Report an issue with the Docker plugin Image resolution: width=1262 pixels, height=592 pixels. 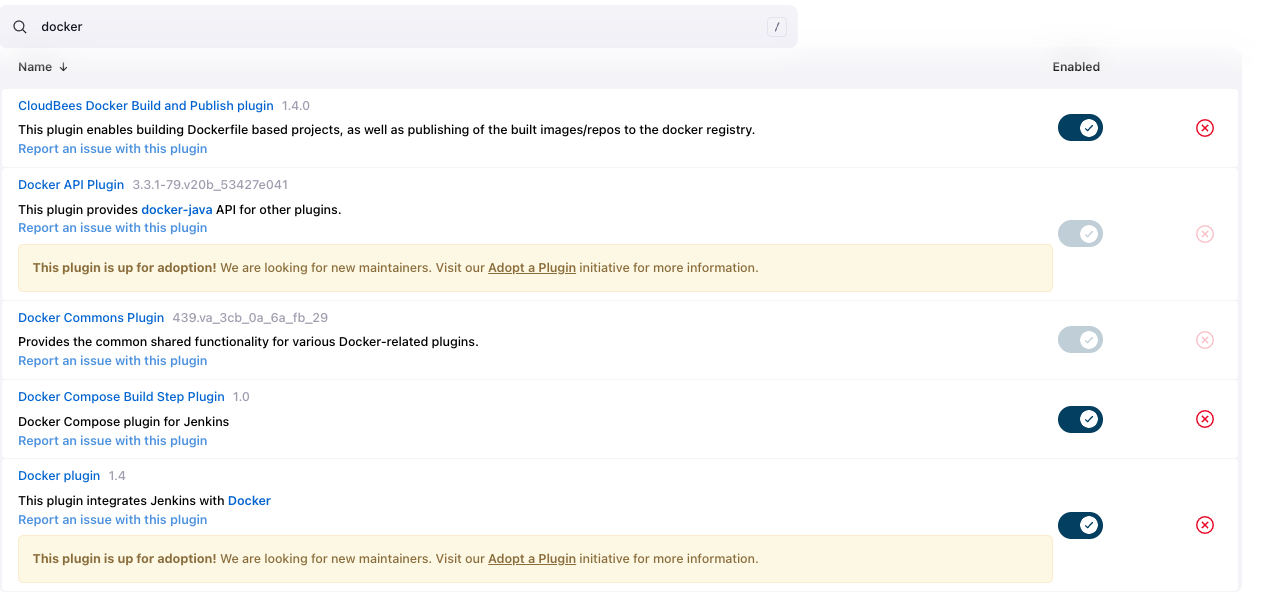tap(113, 520)
